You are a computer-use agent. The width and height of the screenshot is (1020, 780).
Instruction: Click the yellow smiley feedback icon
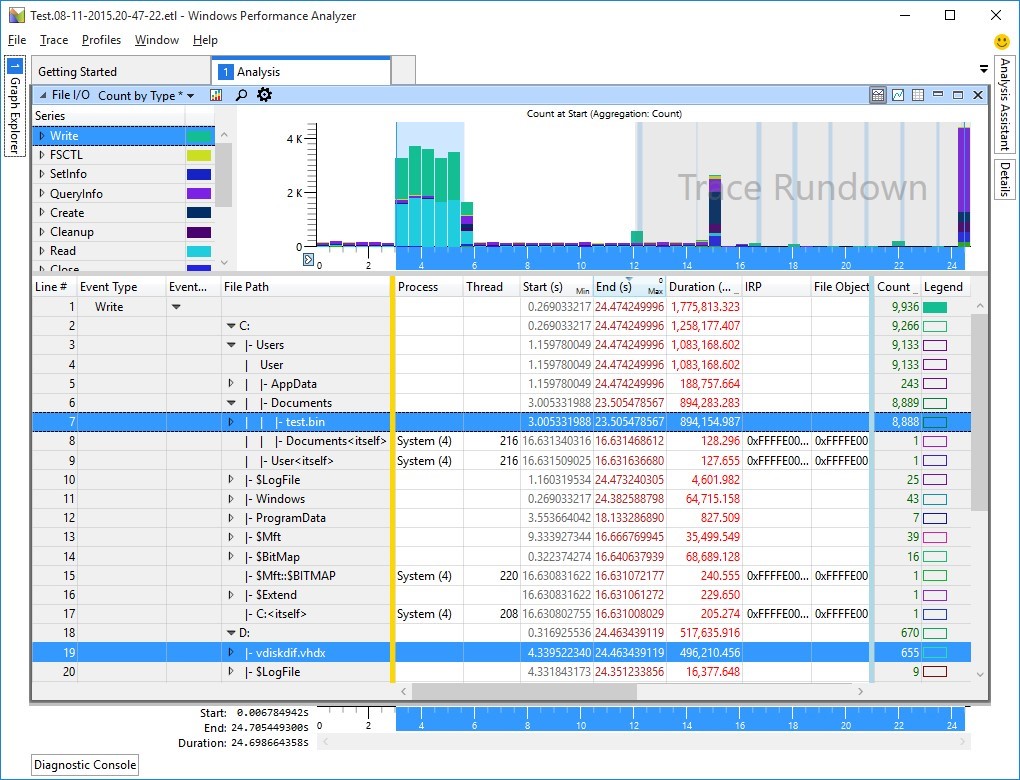tap(1001, 42)
